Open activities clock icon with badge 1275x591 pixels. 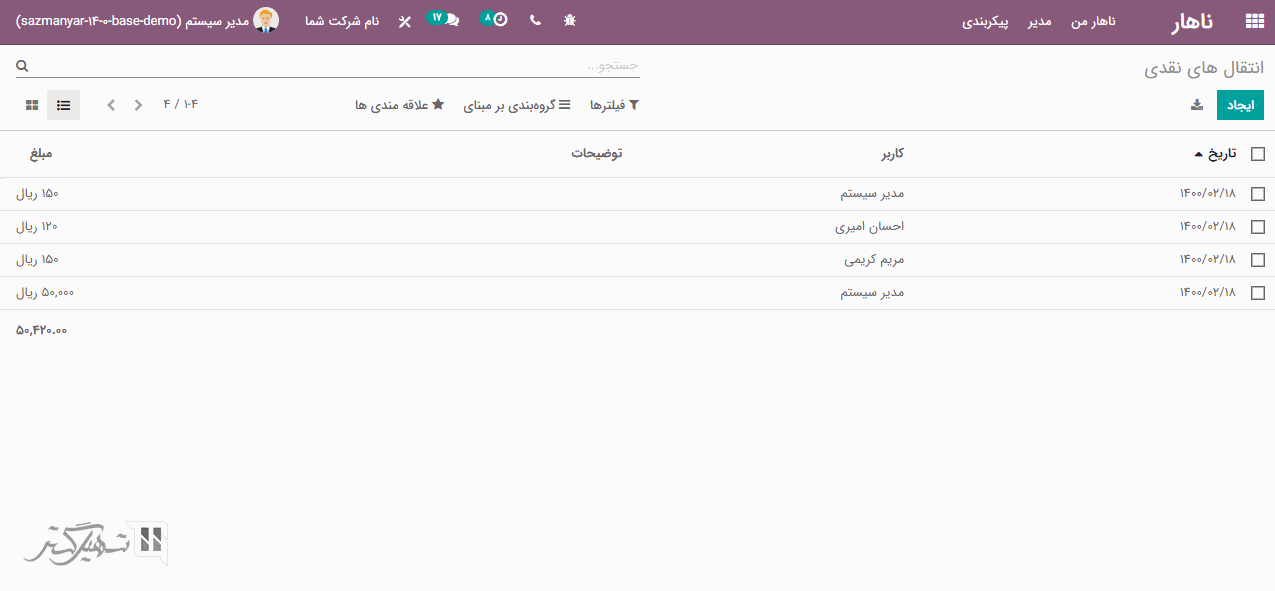[x=495, y=20]
